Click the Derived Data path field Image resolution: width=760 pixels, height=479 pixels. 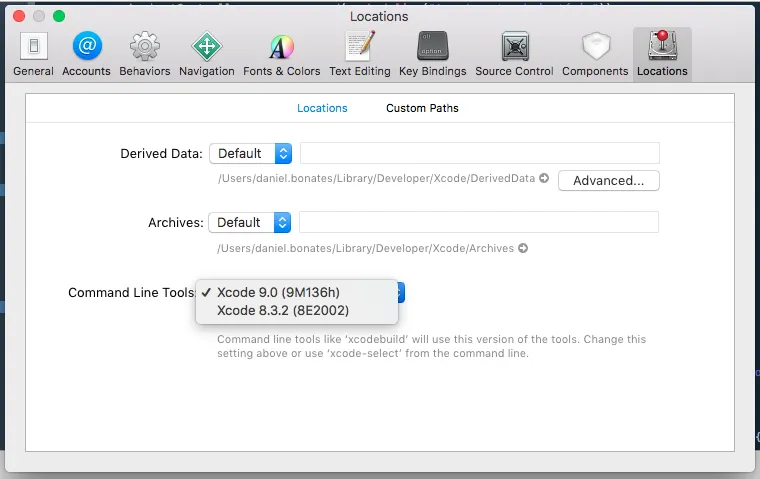pos(480,153)
